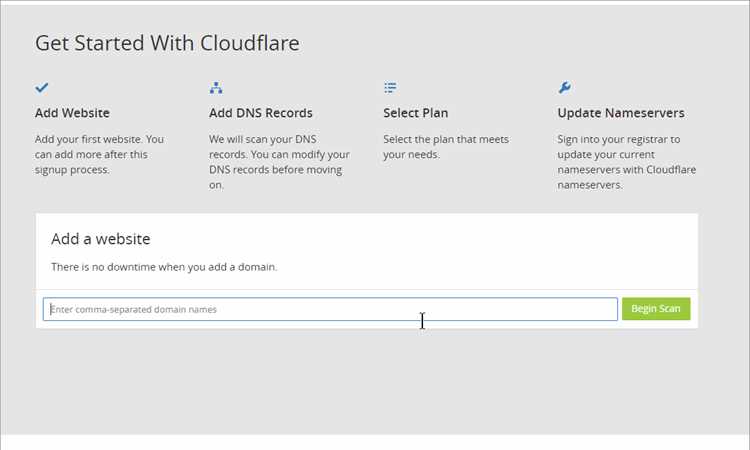Screen dimensions: 750x450
Task: Select the Add DNS Records step heading
Action: pyautogui.click(x=261, y=113)
